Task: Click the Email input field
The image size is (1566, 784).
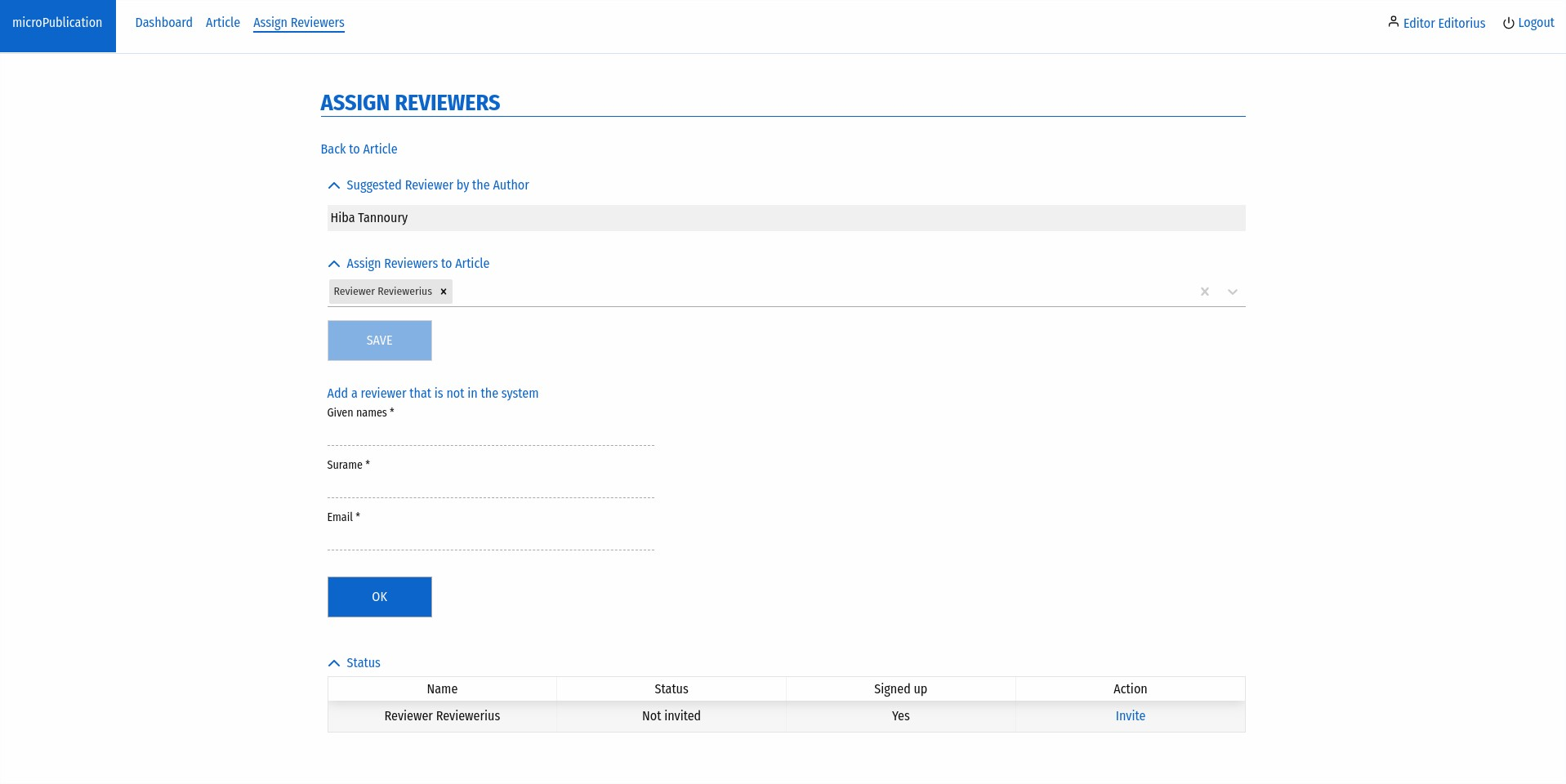Action: [490, 539]
